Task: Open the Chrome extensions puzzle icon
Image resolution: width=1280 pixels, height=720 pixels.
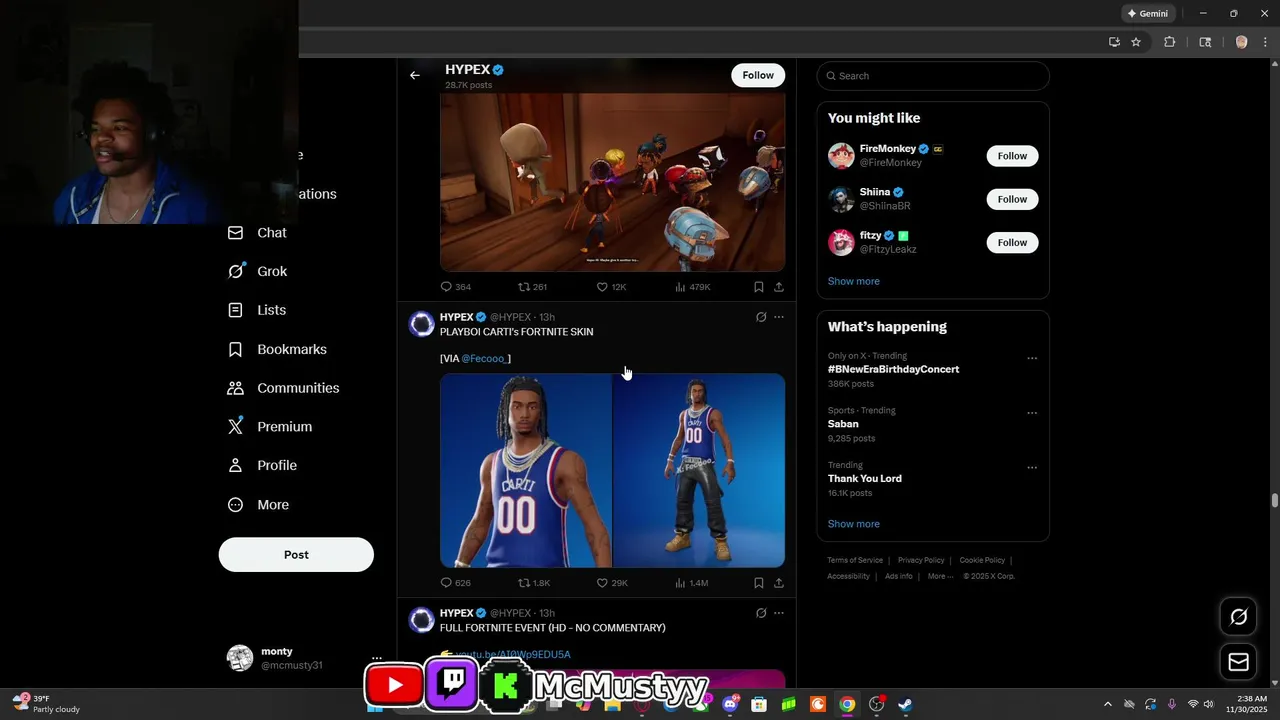Action: [1169, 42]
